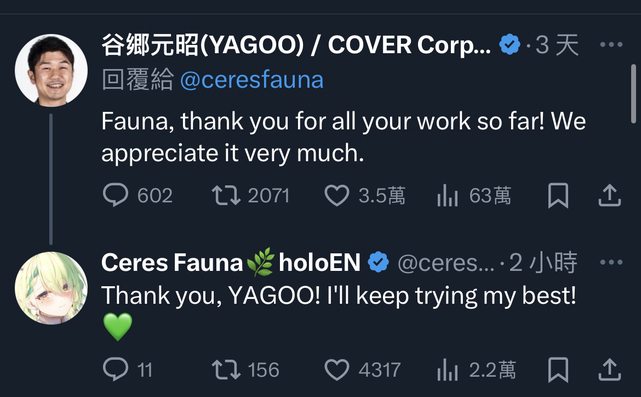
Task: Bookmark YAGOO's thank-you tweet
Action: 558,195
